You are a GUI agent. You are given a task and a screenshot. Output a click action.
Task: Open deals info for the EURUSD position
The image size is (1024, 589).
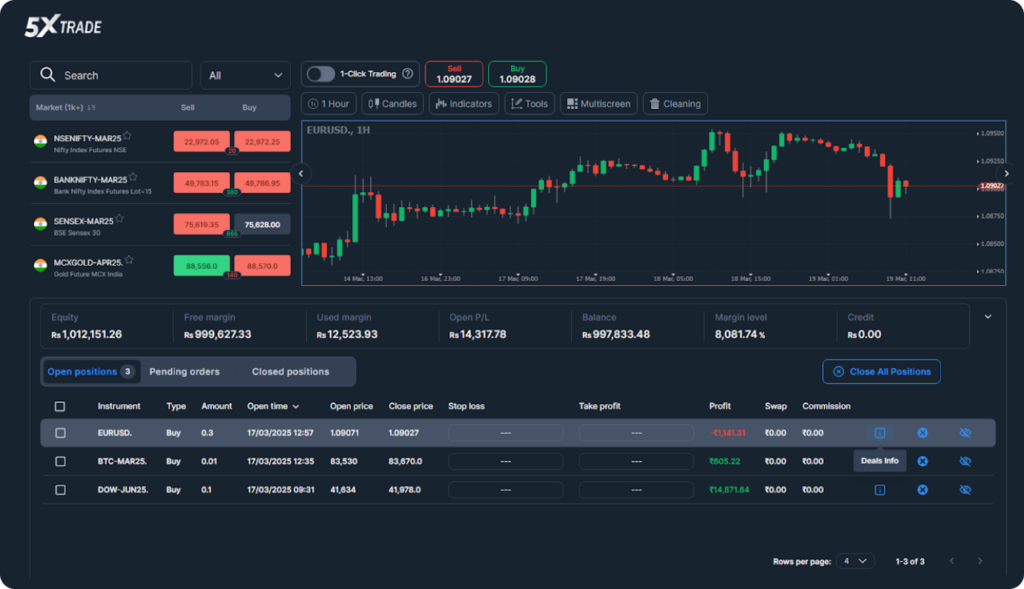(x=880, y=433)
